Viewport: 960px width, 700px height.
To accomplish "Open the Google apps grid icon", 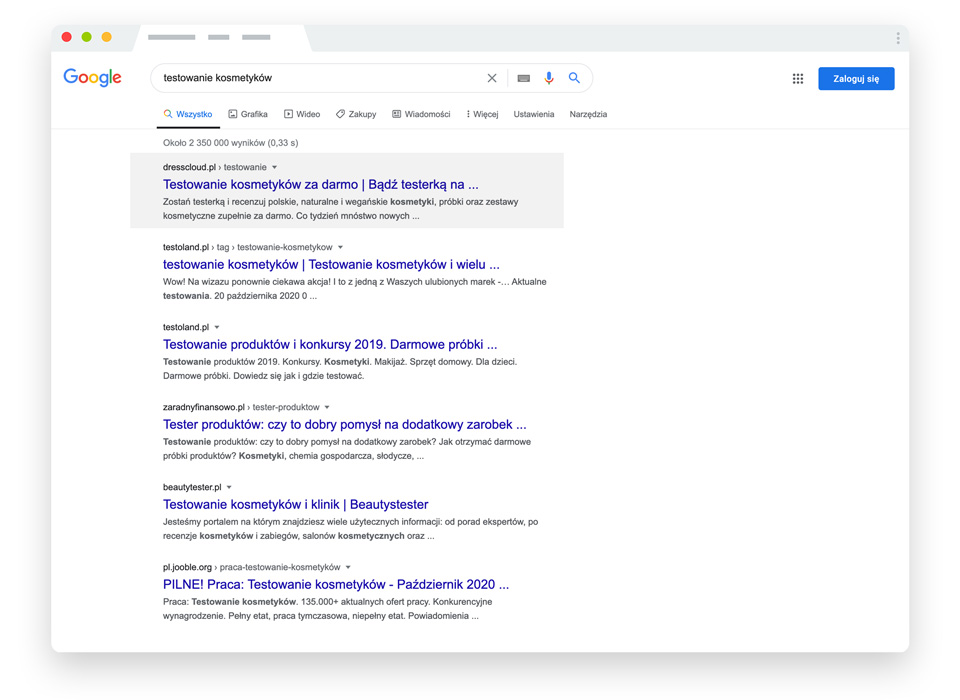I will (x=798, y=78).
